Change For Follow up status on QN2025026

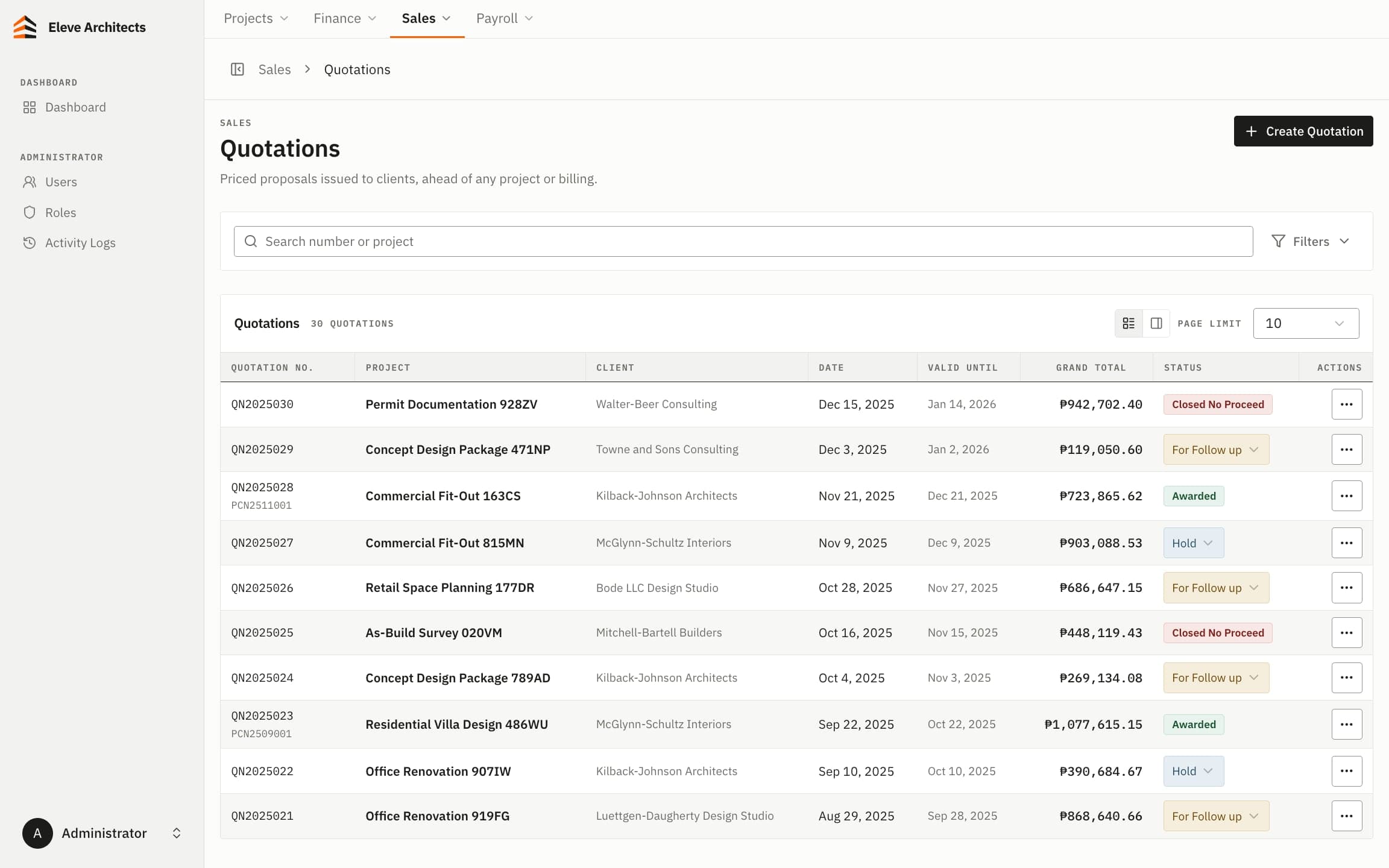click(x=1216, y=588)
